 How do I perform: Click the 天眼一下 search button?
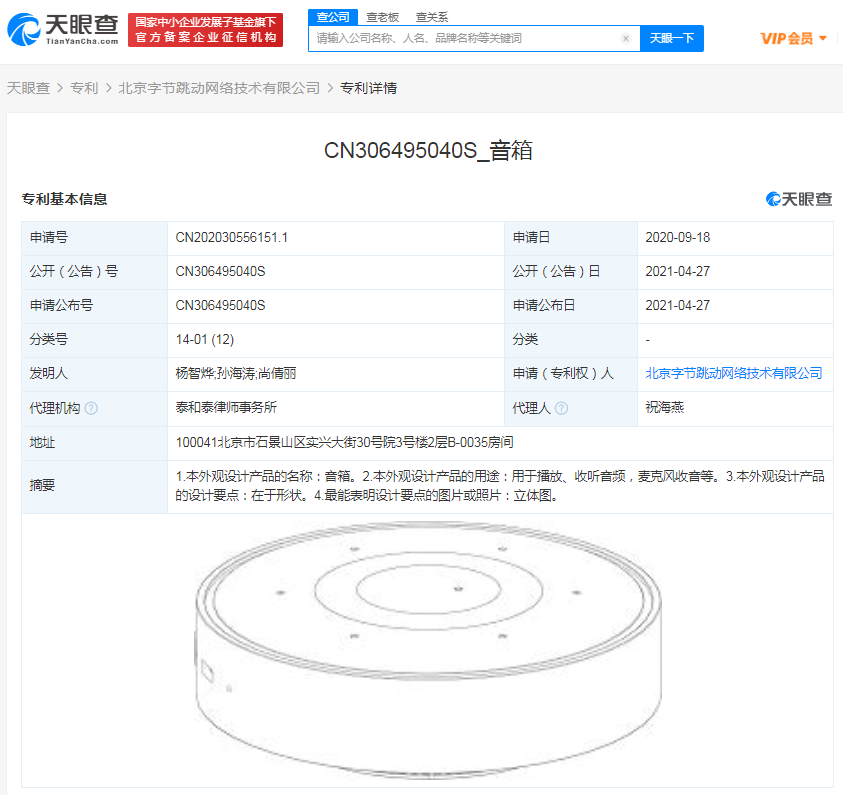click(671, 38)
